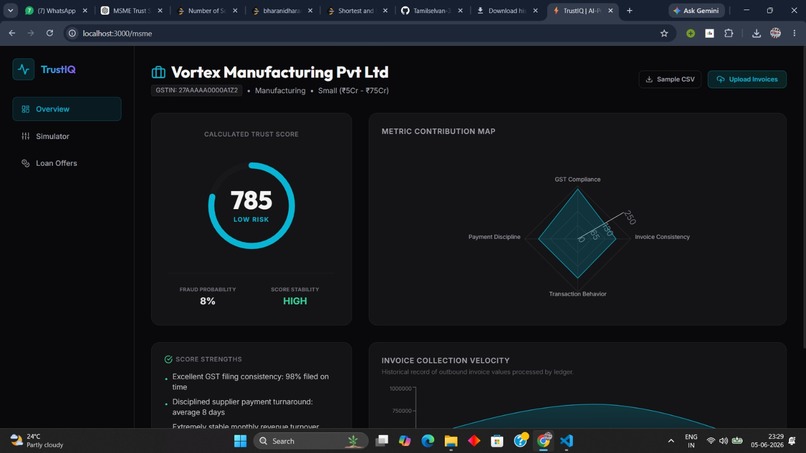Open the tab search dropdown arrow
Screen dimensions: 806x453
pyautogui.click(x=10, y=10)
